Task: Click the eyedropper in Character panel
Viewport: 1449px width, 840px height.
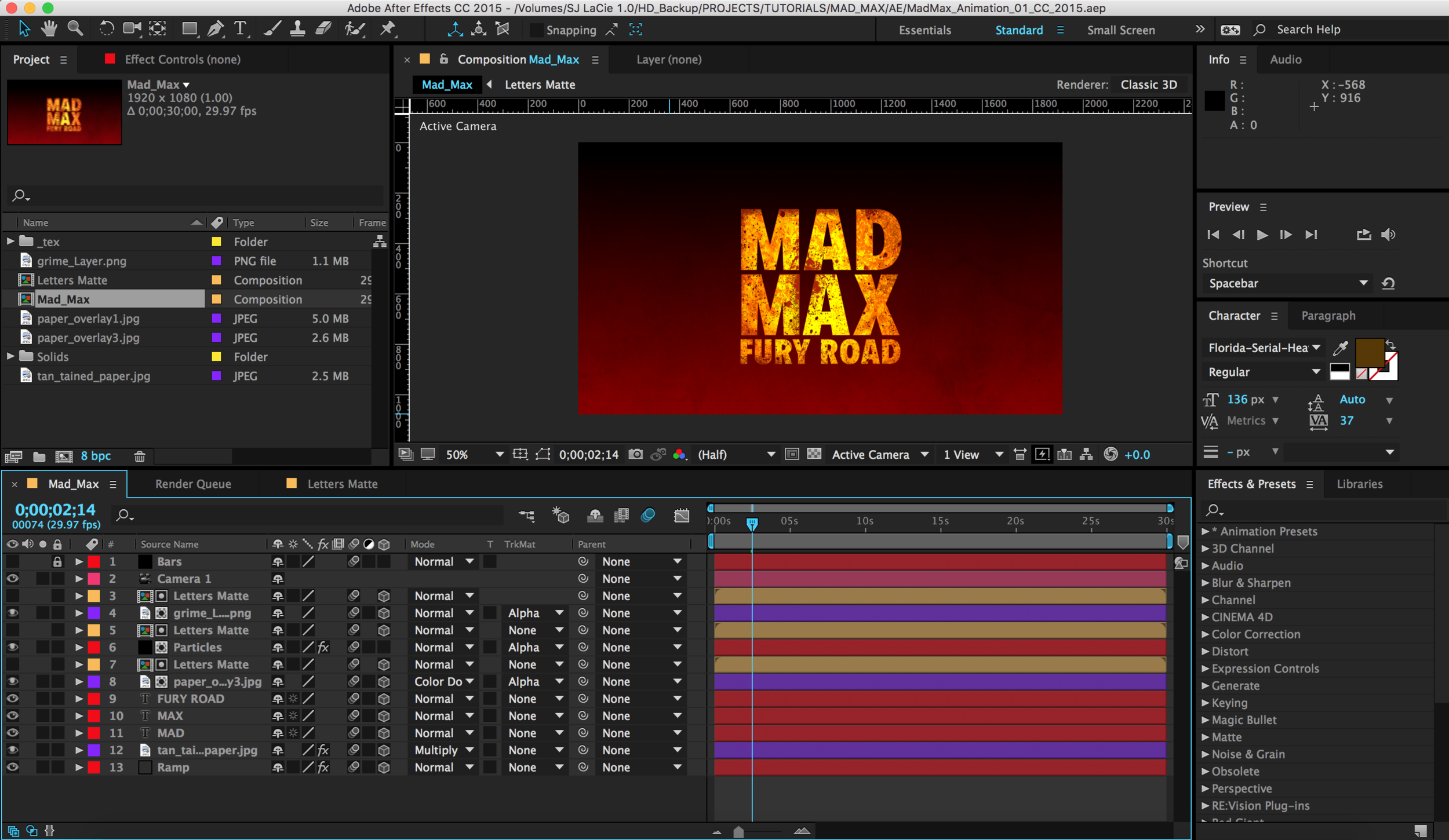Action: coord(1341,348)
